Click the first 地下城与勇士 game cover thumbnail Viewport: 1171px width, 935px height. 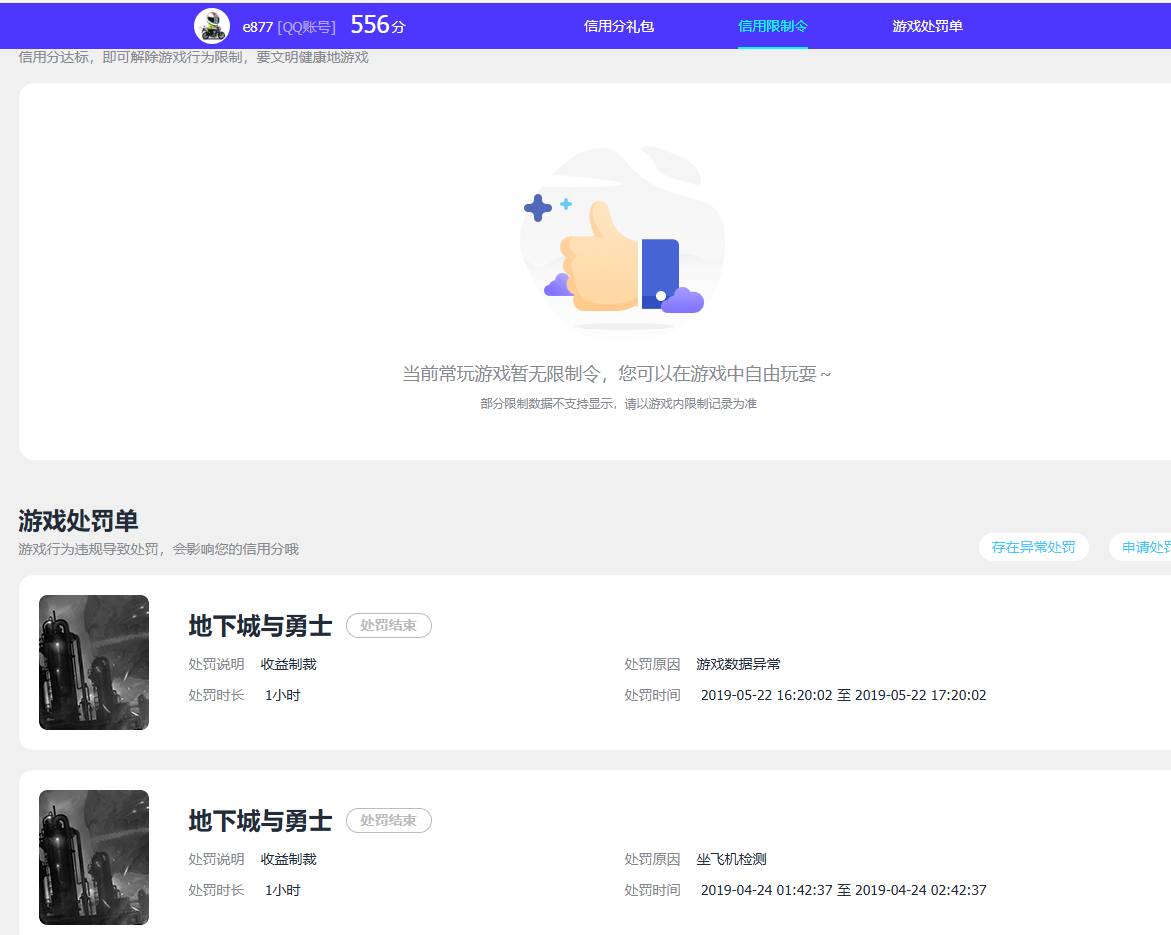93,662
